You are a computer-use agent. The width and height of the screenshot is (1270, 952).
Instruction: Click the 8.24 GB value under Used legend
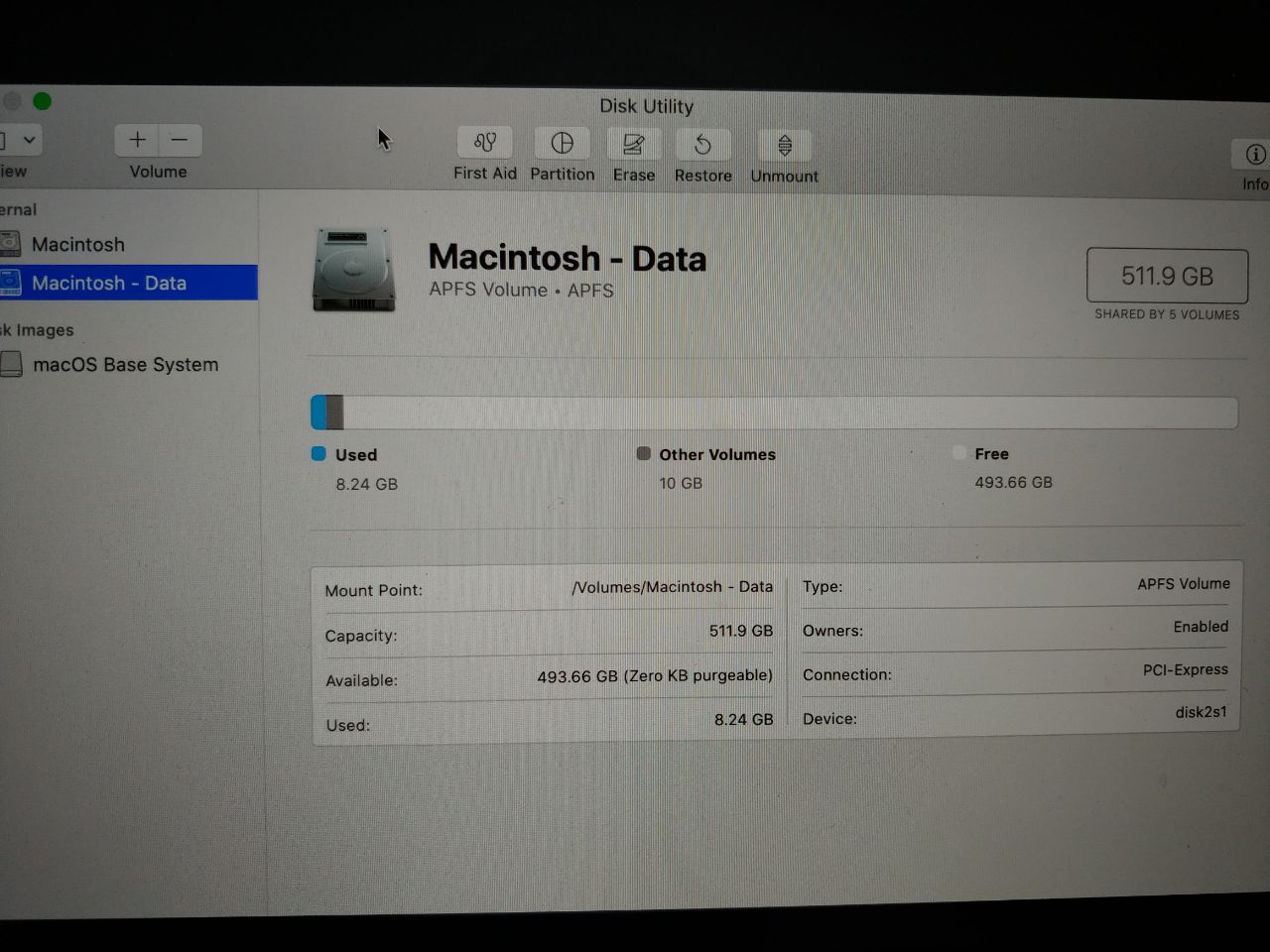pos(366,484)
